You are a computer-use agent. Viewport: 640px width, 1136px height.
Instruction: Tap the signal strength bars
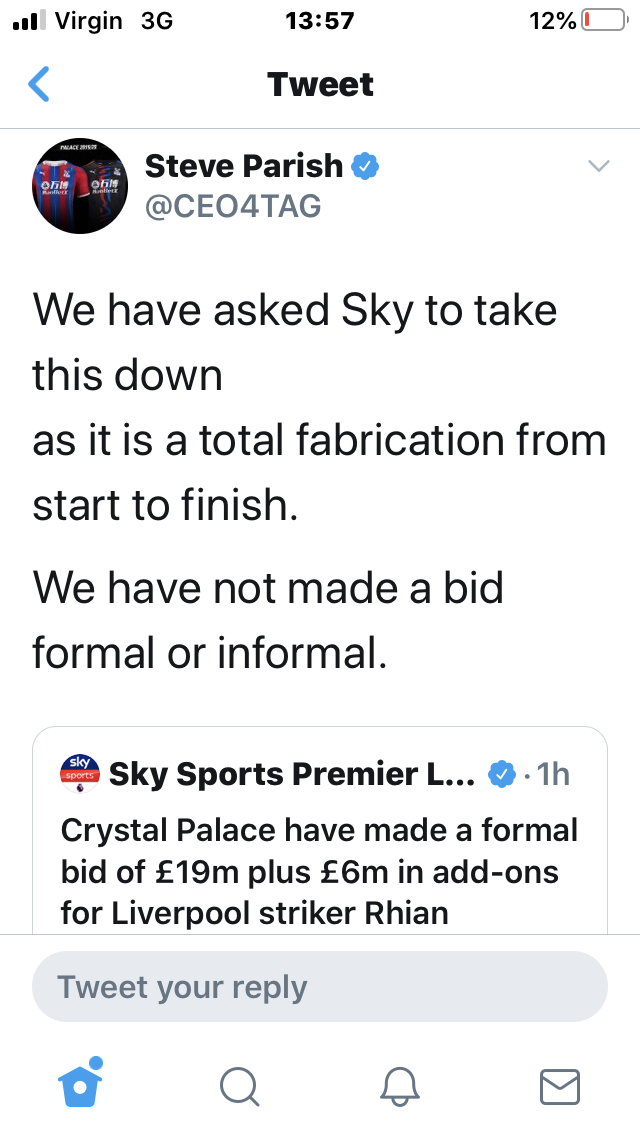30,20
